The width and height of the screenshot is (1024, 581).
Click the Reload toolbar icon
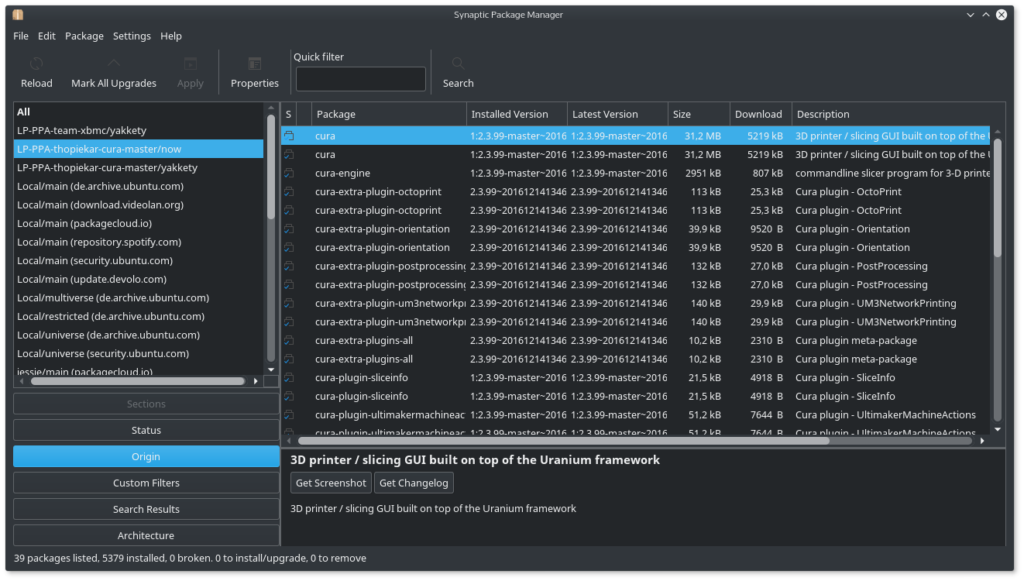[37, 64]
